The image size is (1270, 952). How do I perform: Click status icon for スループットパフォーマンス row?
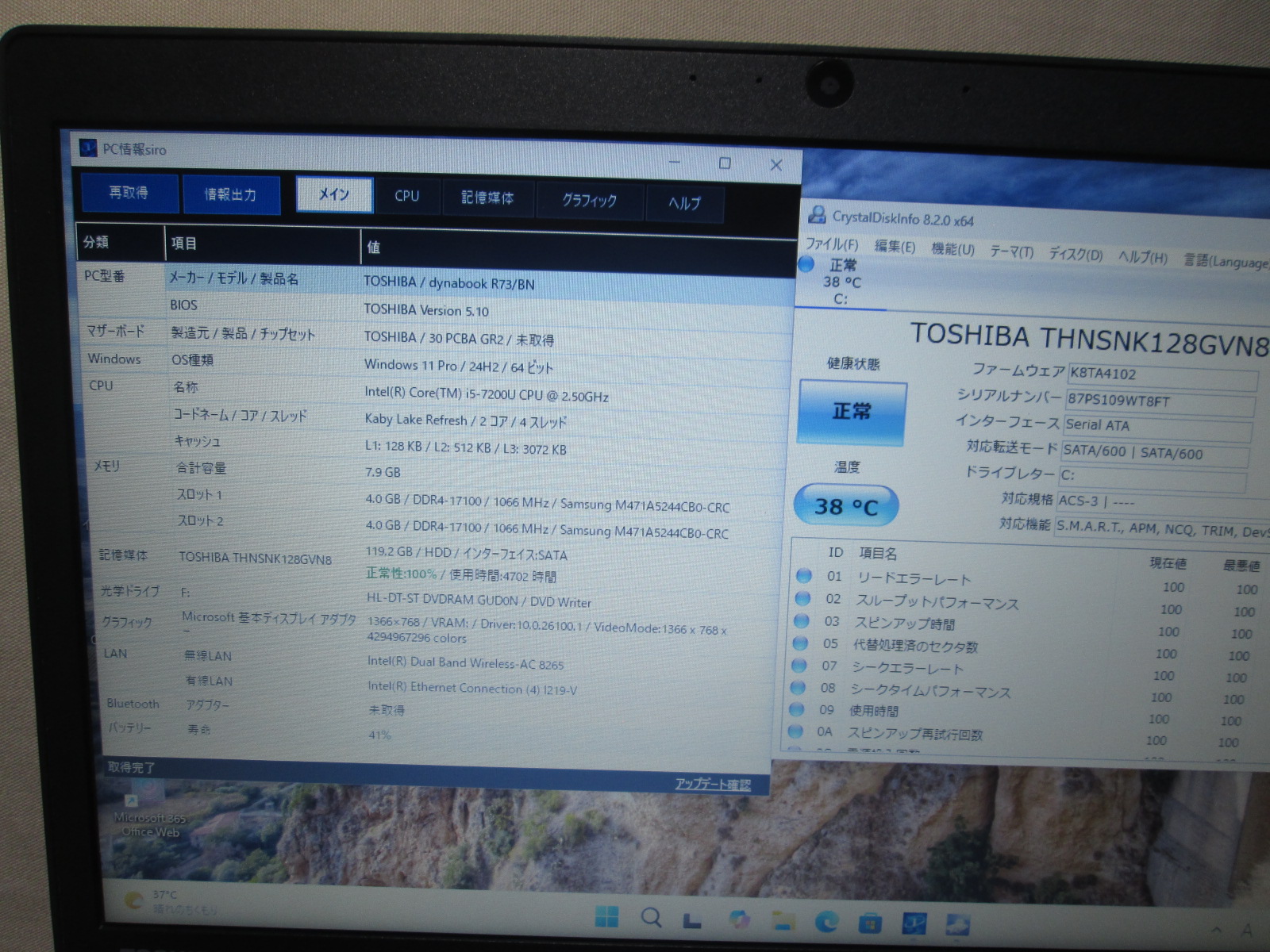(x=802, y=597)
